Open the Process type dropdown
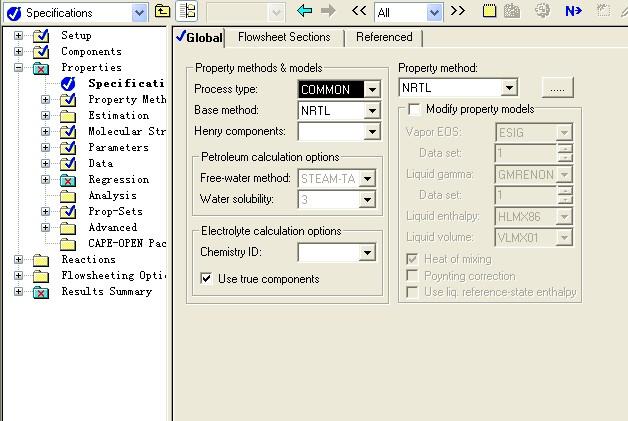Screen dimensions: 628x421 [x=372, y=89]
